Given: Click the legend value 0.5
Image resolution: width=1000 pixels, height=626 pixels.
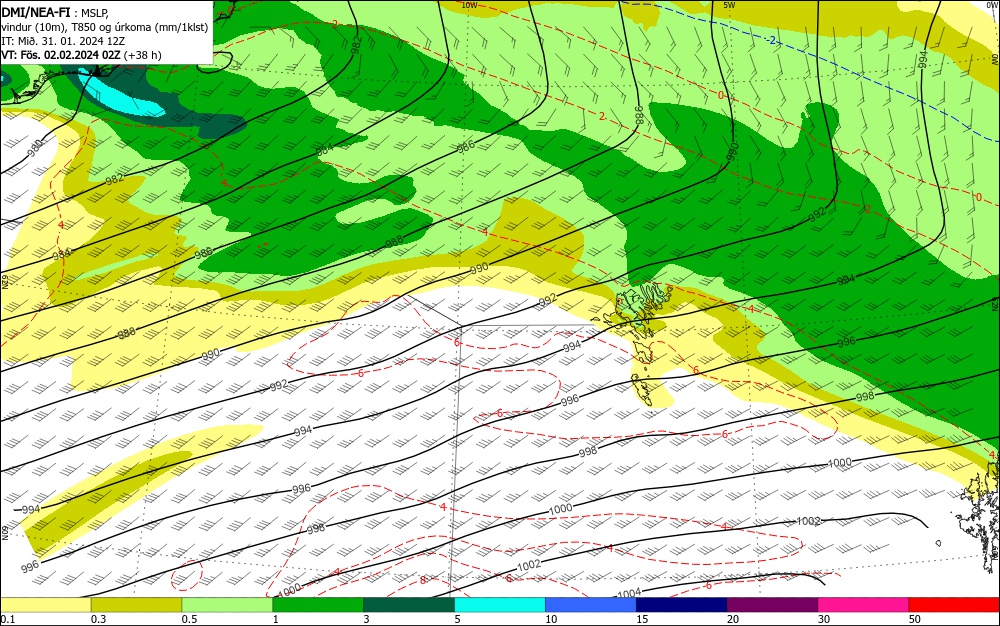Looking at the screenshot, I should click(x=189, y=619).
